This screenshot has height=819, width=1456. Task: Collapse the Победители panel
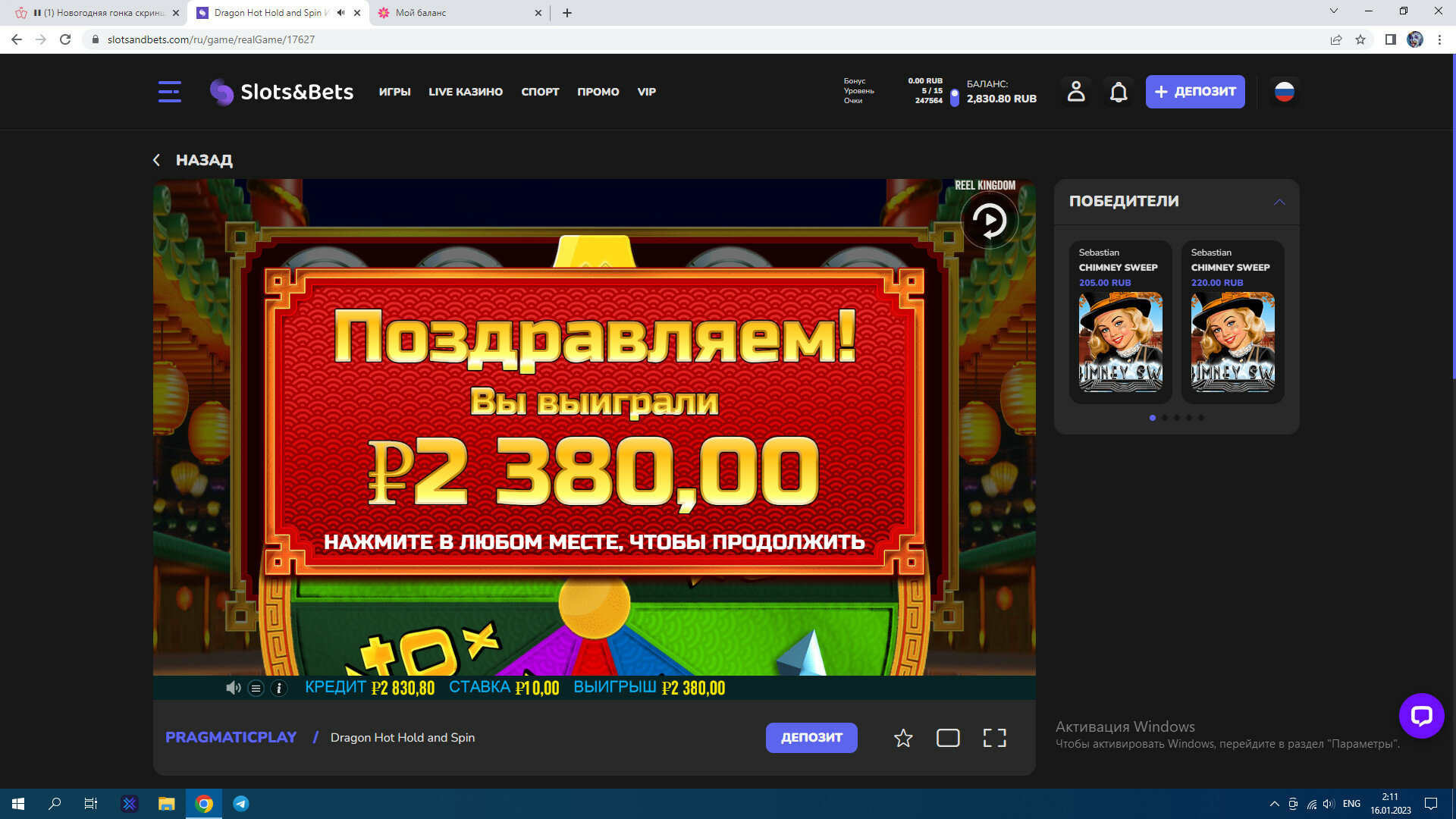click(1279, 202)
